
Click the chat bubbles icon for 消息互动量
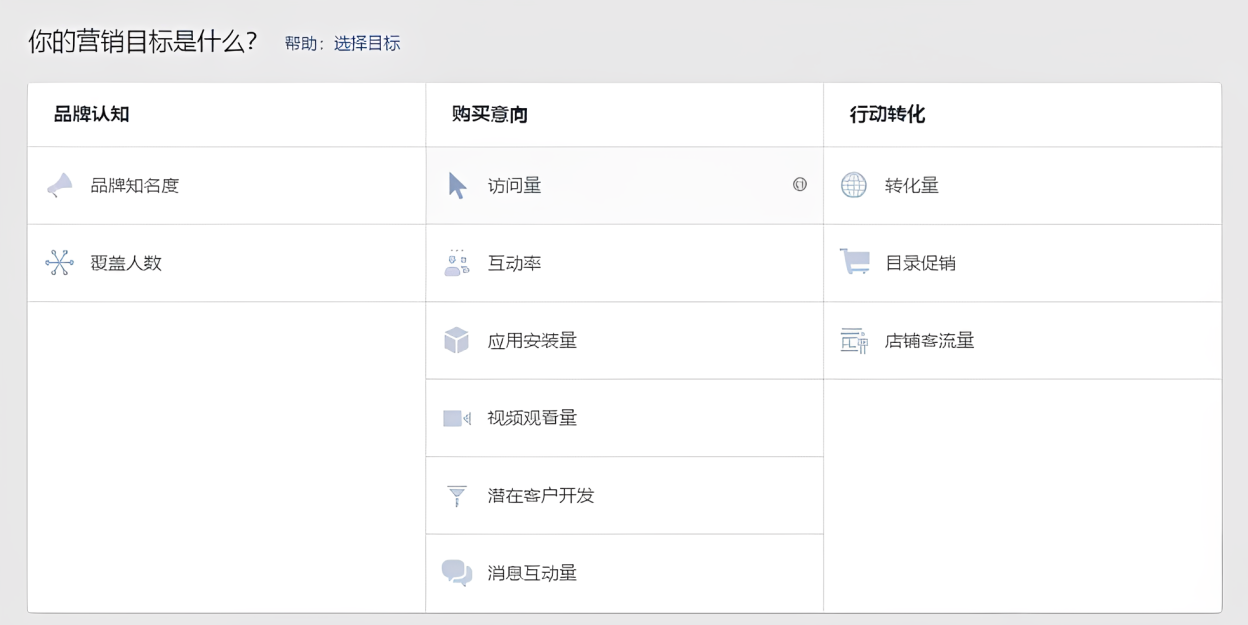(457, 573)
